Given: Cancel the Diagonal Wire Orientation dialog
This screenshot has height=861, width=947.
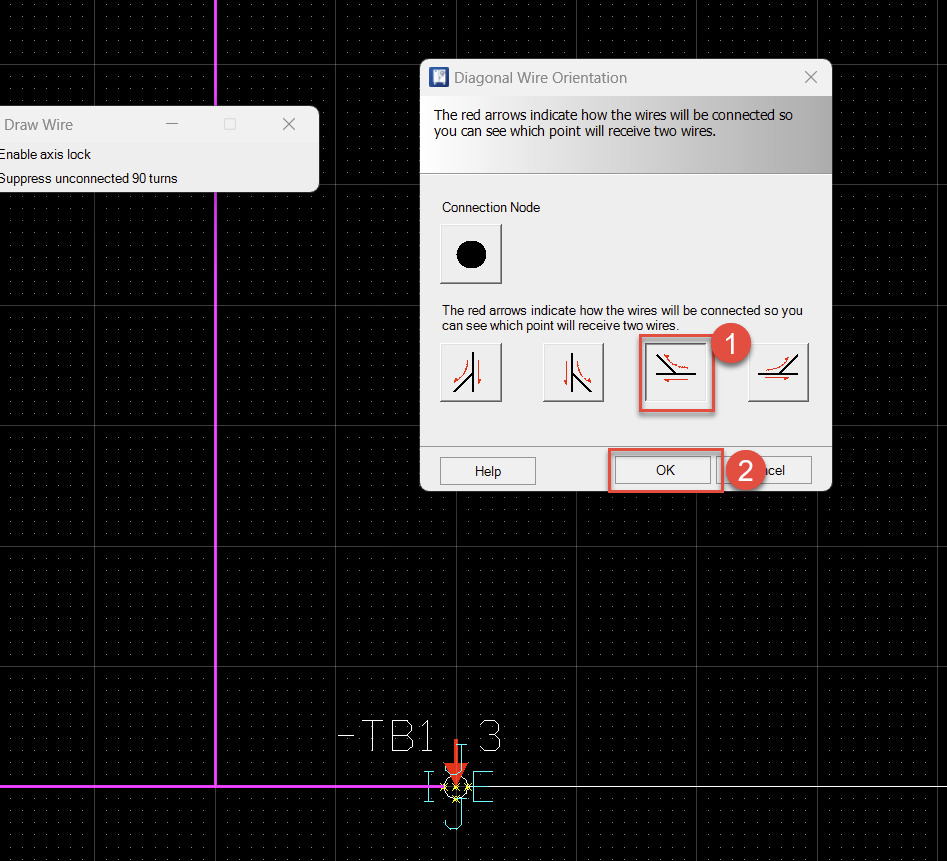Looking at the screenshot, I should click(x=764, y=470).
